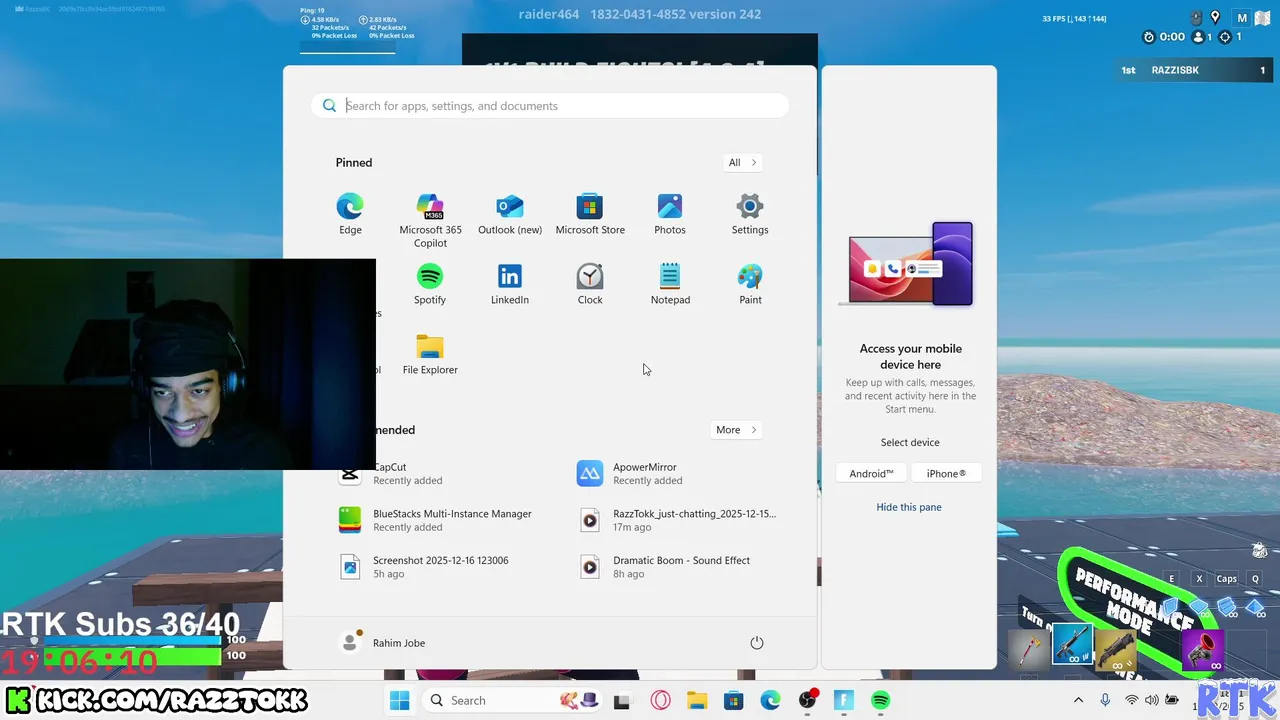Click the volume speaker tray icon
This screenshot has width=1280, height=720.
pyautogui.click(x=1152, y=700)
